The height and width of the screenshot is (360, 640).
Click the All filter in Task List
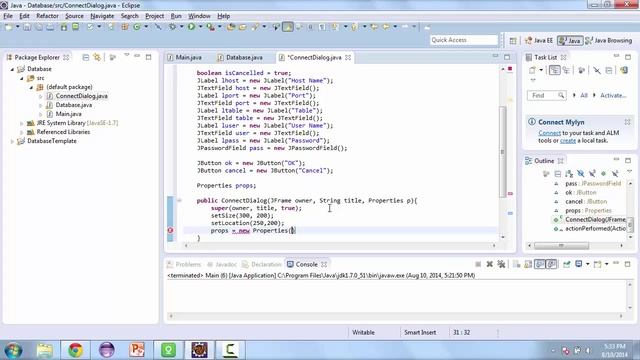584,95
